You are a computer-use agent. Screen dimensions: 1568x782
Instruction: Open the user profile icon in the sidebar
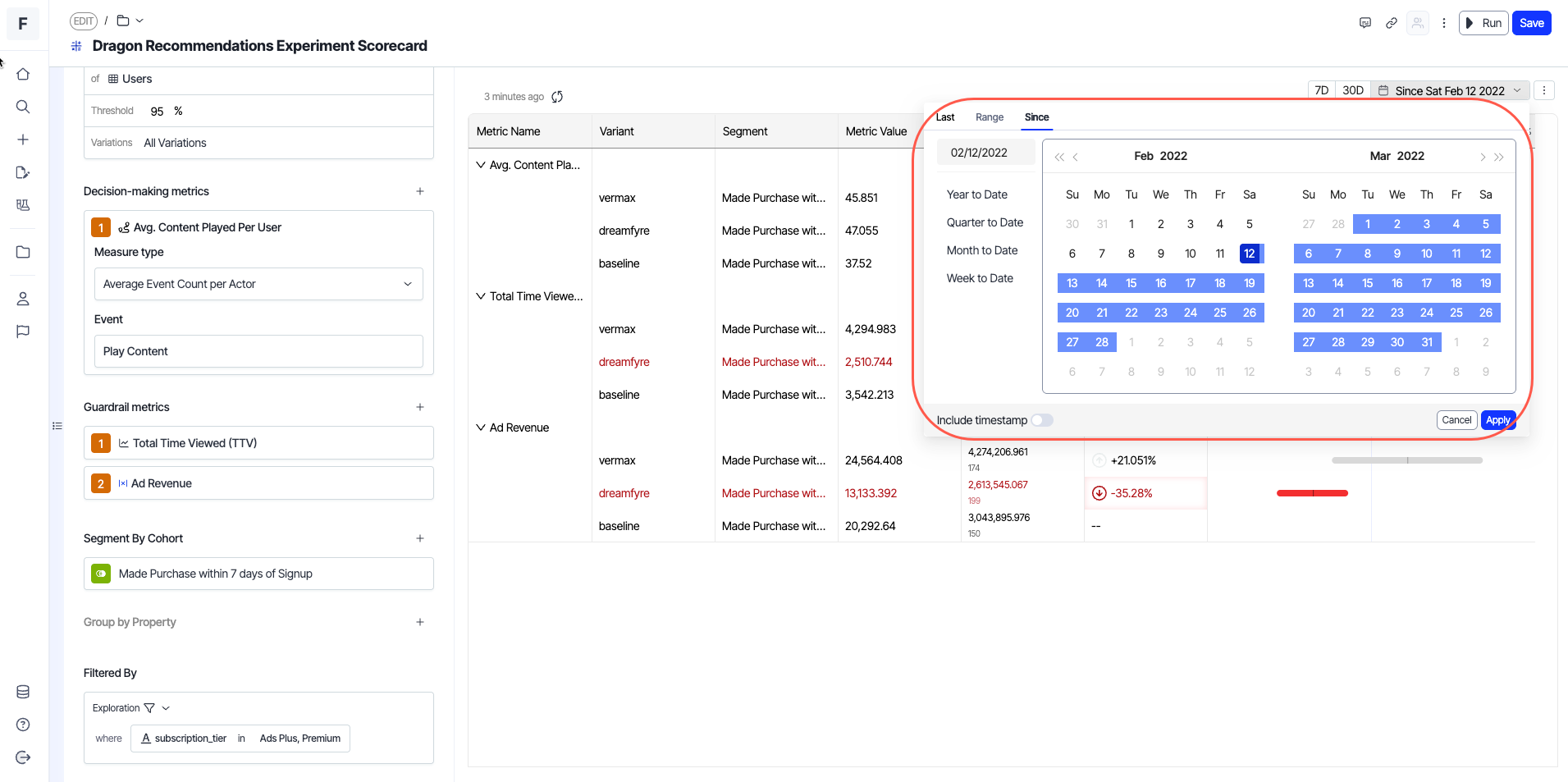pyautogui.click(x=23, y=299)
